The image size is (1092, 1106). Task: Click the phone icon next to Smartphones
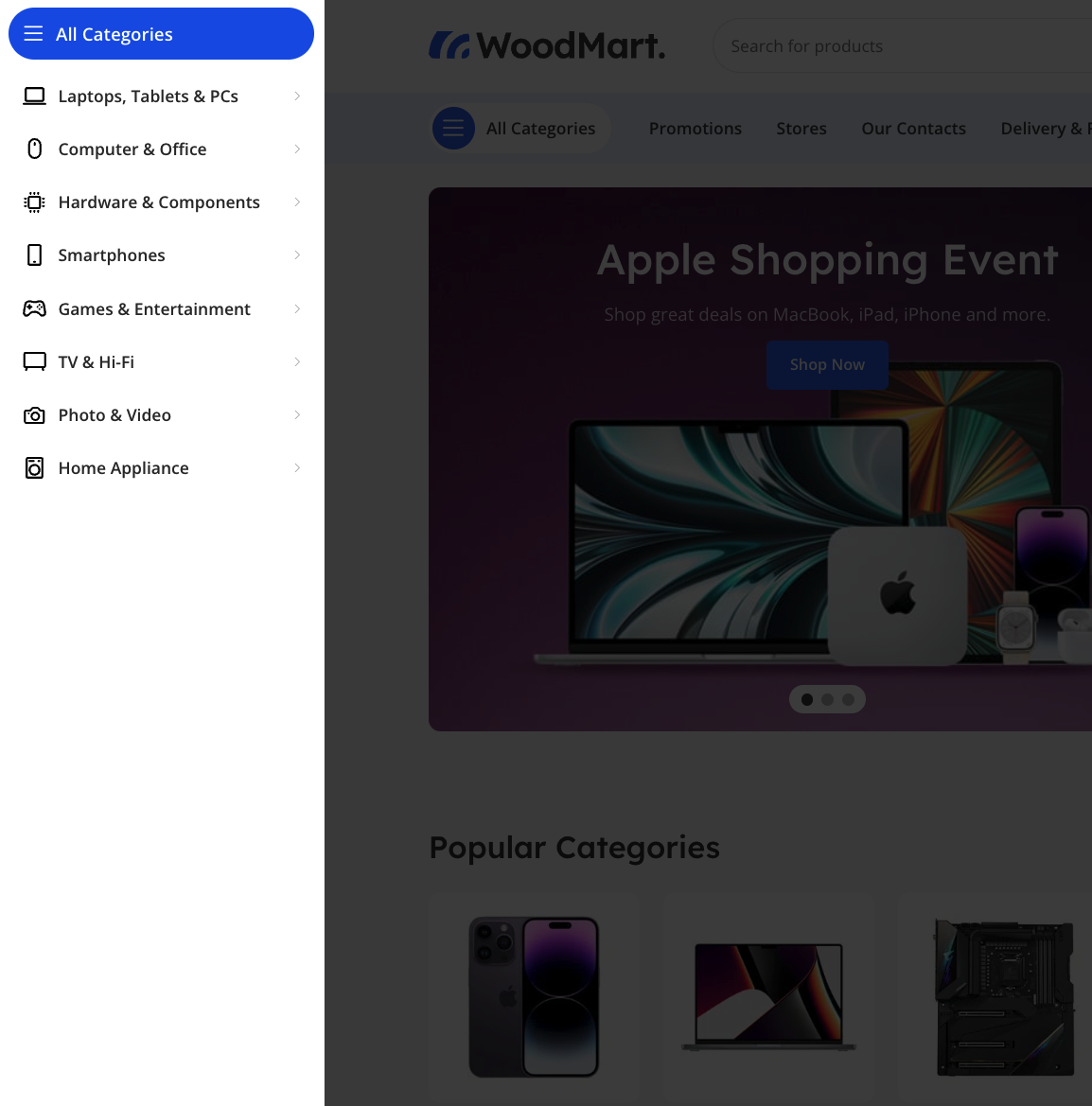point(34,255)
